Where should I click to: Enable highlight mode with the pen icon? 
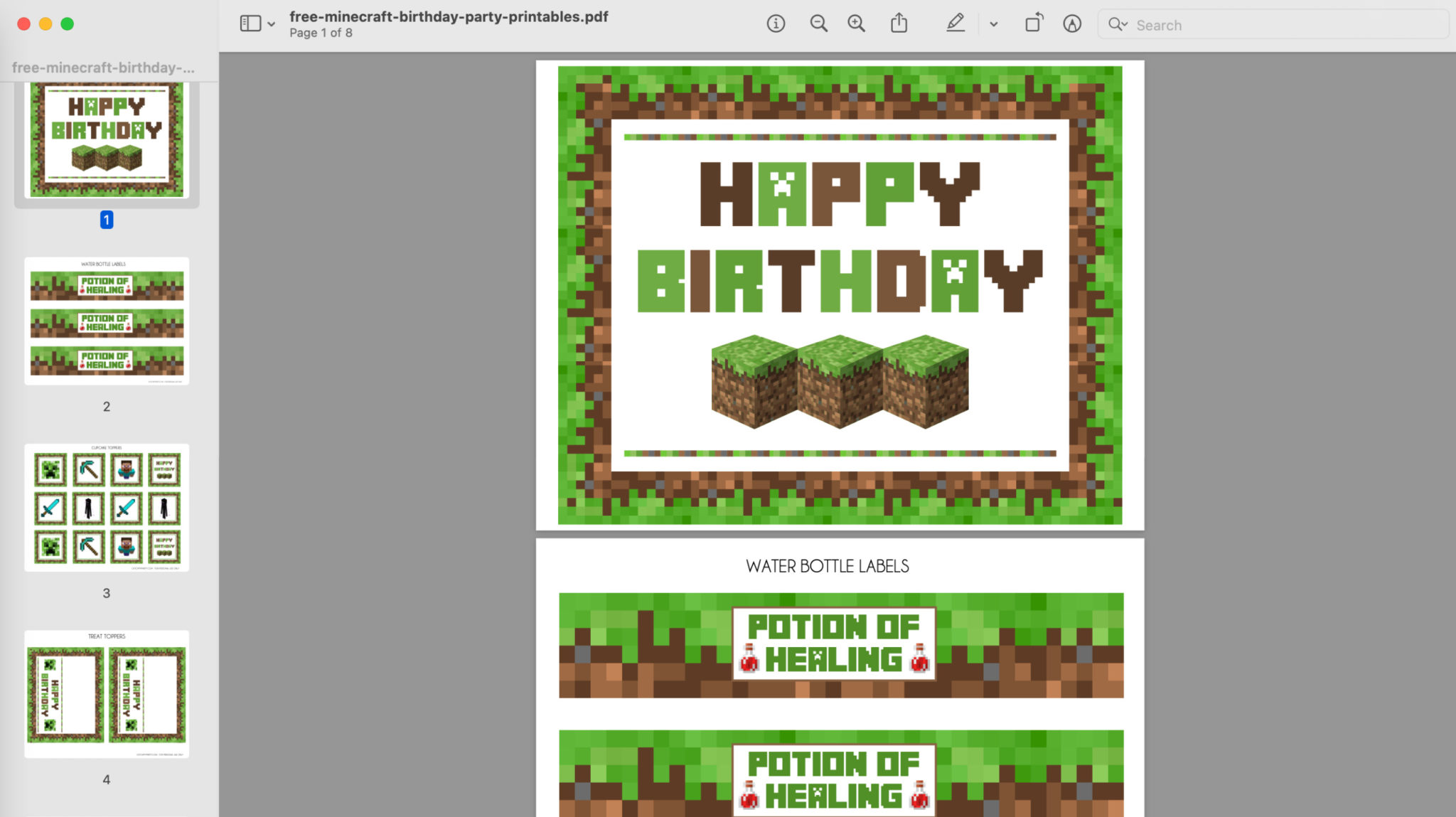[955, 23]
